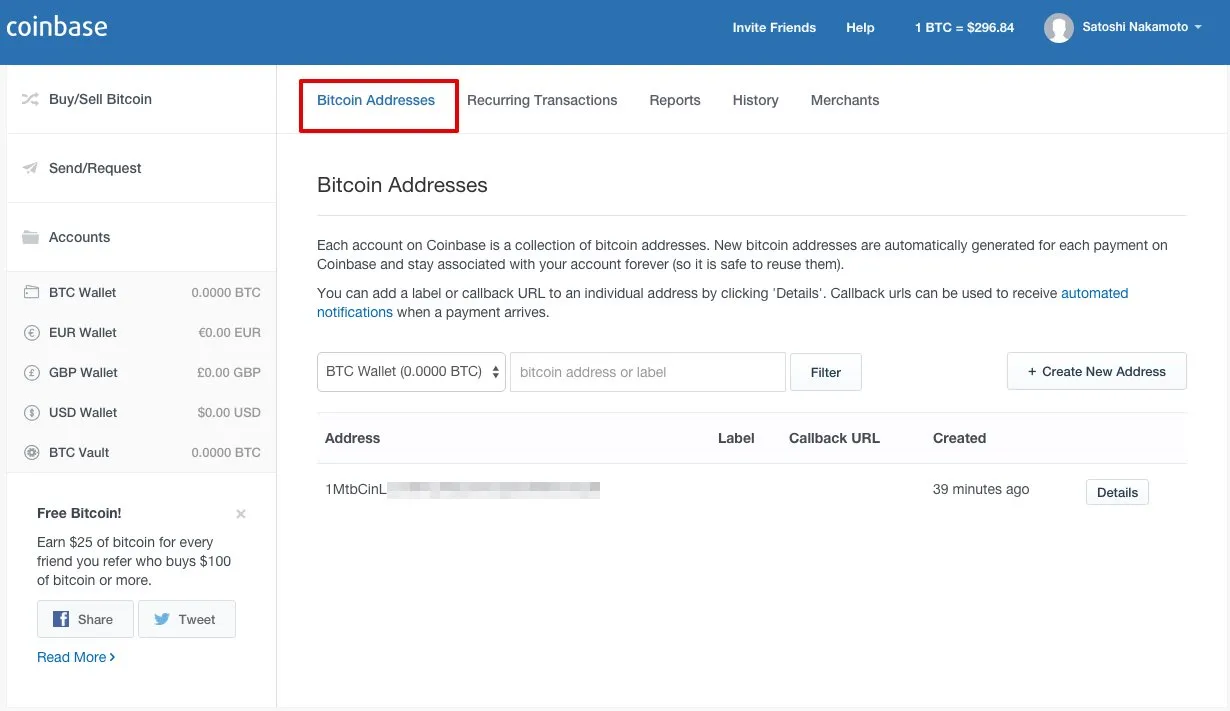The width and height of the screenshot is (1230, 711).
Task: Click the EUR Wallet euro icon
Action: (x=31, y=332)
